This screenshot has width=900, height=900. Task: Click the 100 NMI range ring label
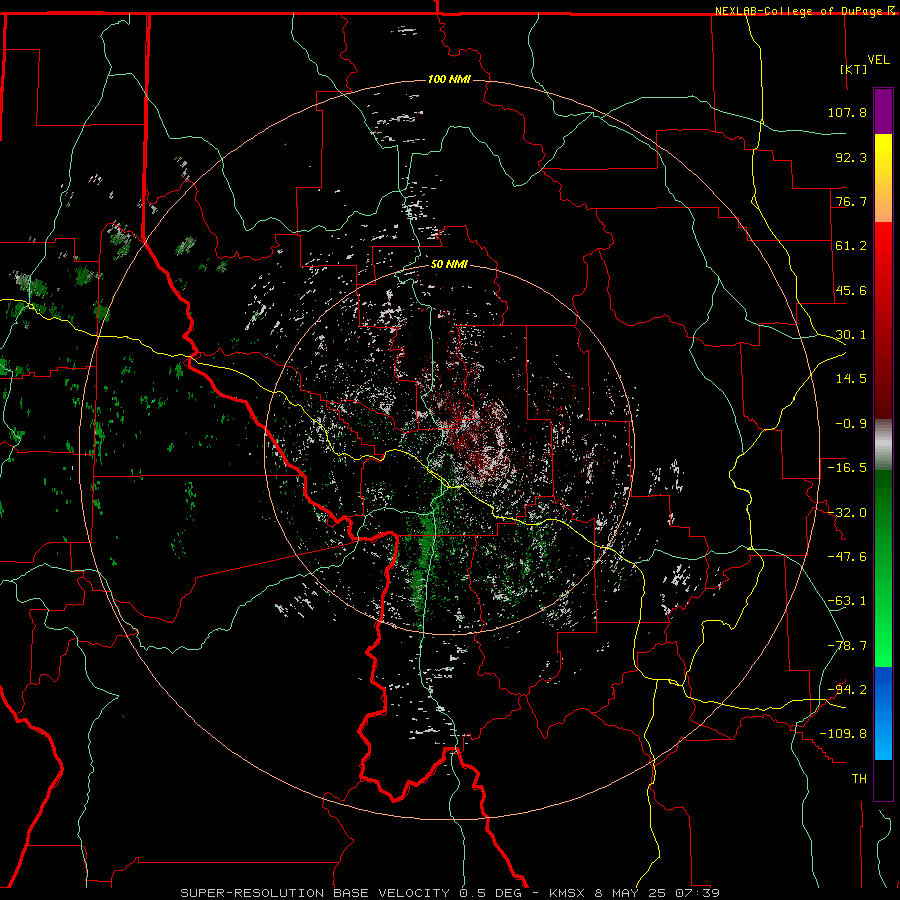(449, 79)
